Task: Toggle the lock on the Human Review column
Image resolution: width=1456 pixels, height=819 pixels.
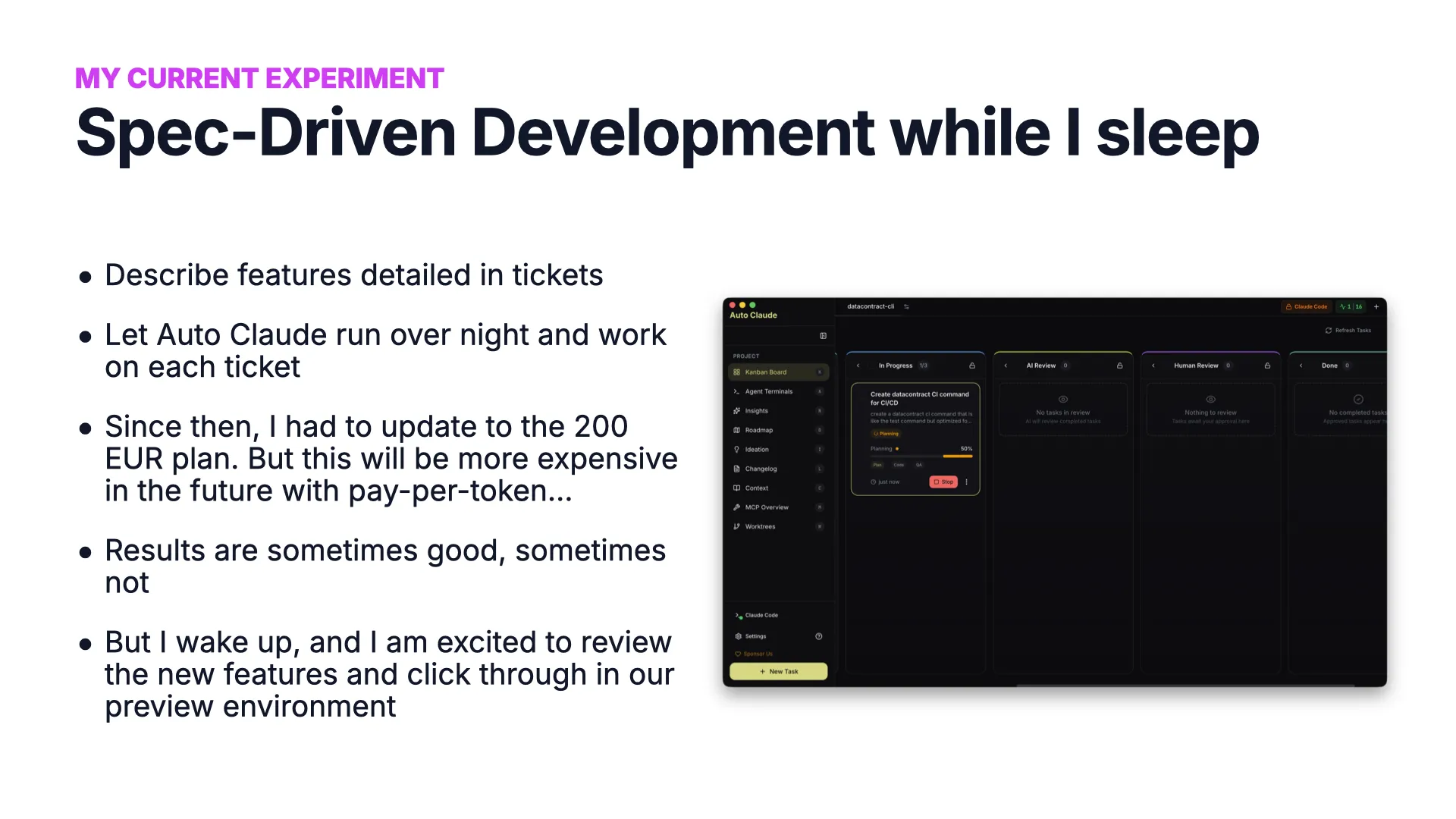Action: [1267, 366]
